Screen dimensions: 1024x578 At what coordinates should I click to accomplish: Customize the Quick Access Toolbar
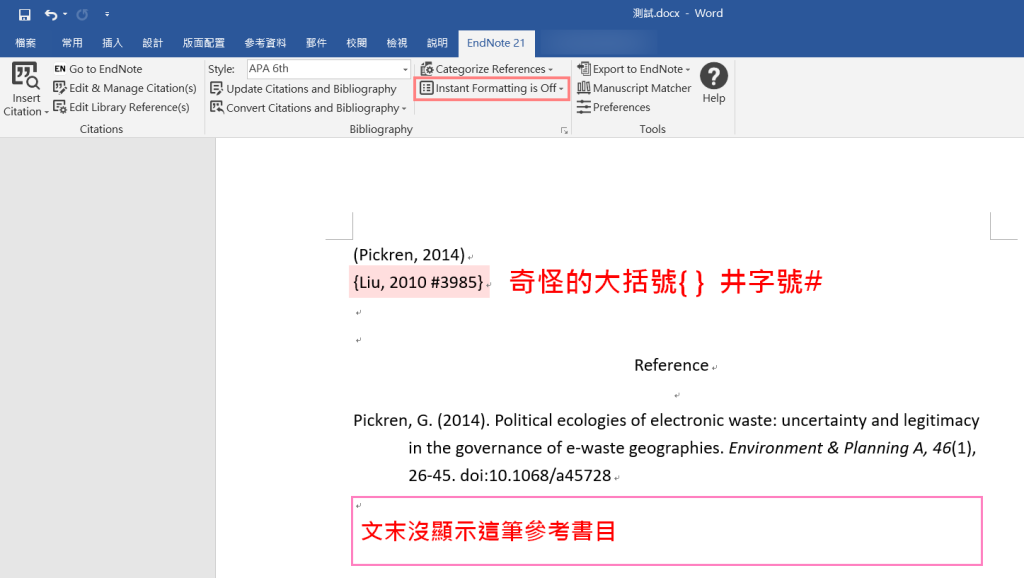click(x=107, y=14)
